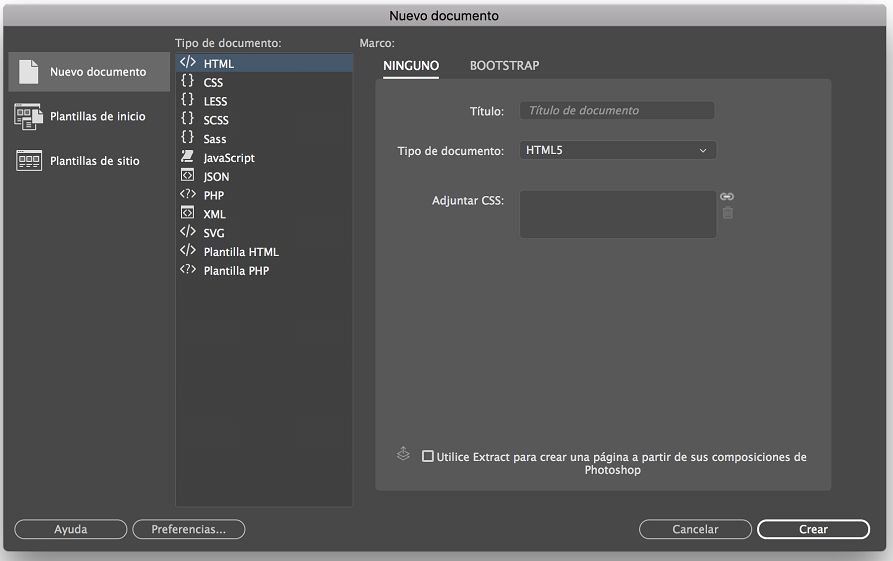Select the JSON document type label
The height and width of the screenshot is (561, 893).
point(216,177)
